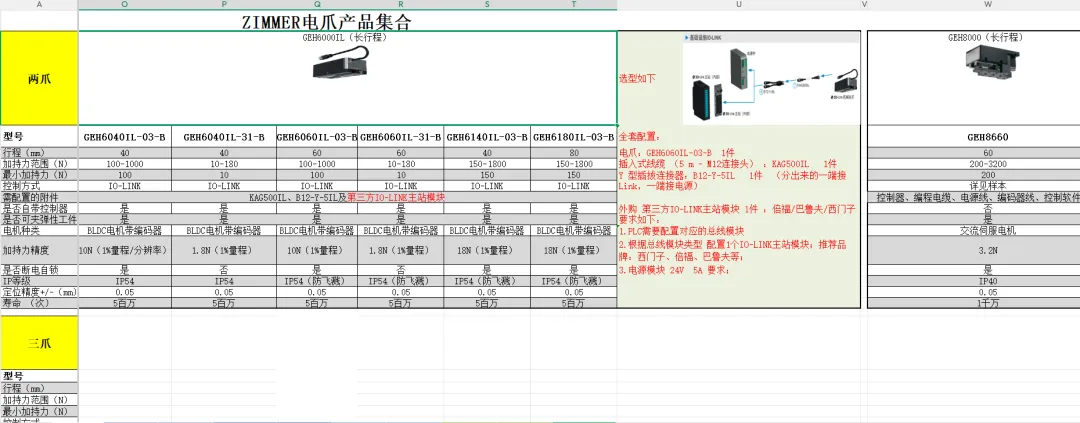Select the '1千万' lifetime cell
Viewport: 1080px width, 423px height.
[987, 303]
